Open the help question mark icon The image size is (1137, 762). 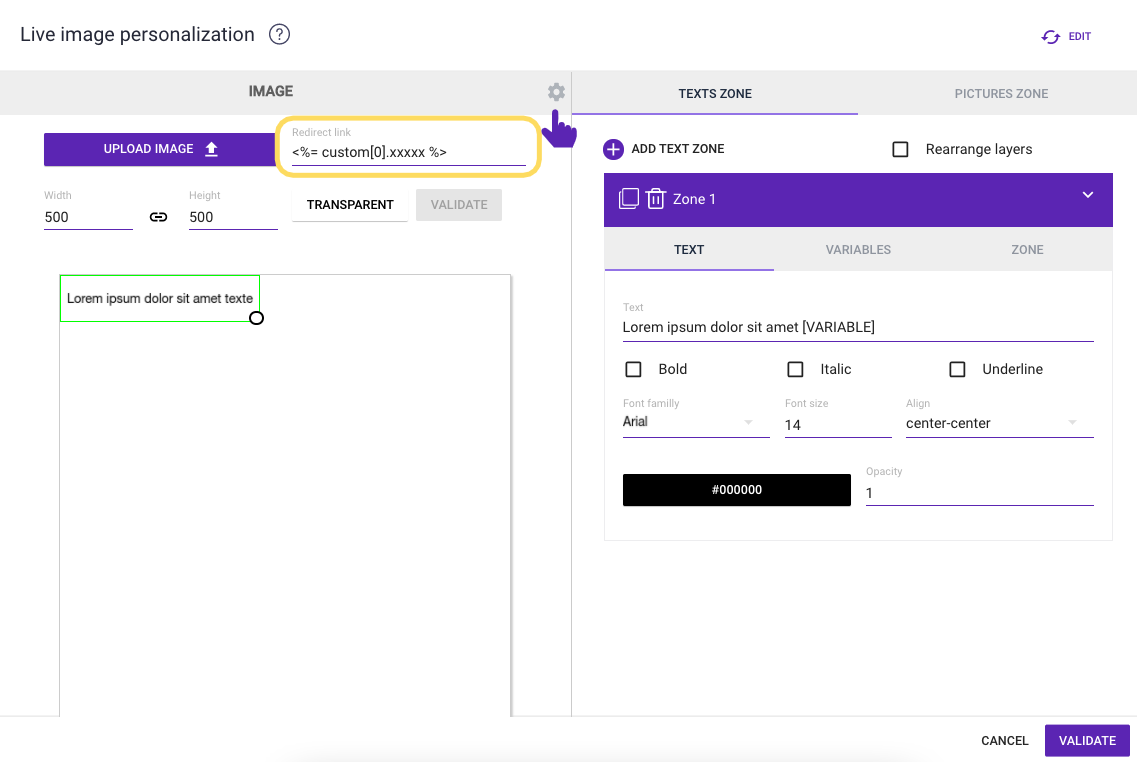280,35
